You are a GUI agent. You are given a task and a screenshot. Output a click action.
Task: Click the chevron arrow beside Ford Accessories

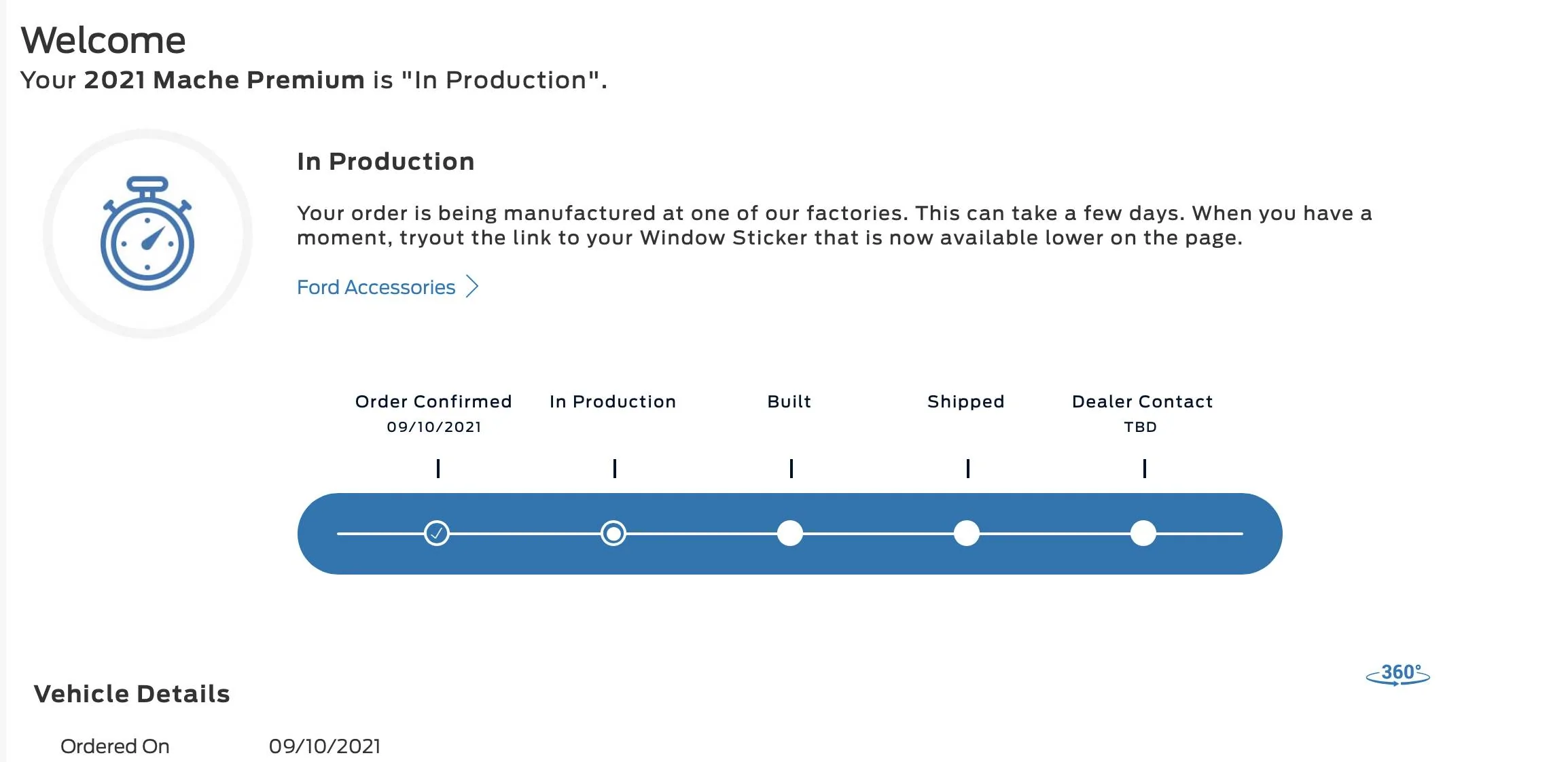(x=472, y=287)
